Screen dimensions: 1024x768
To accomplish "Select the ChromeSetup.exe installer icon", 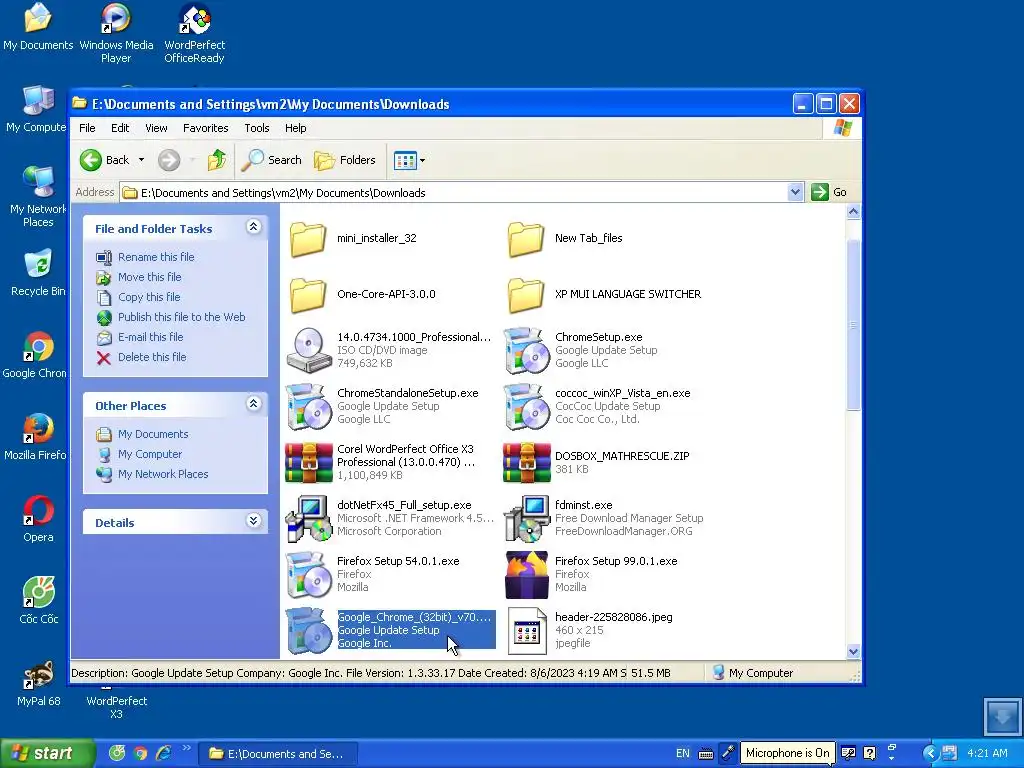I will pos(526,350).
